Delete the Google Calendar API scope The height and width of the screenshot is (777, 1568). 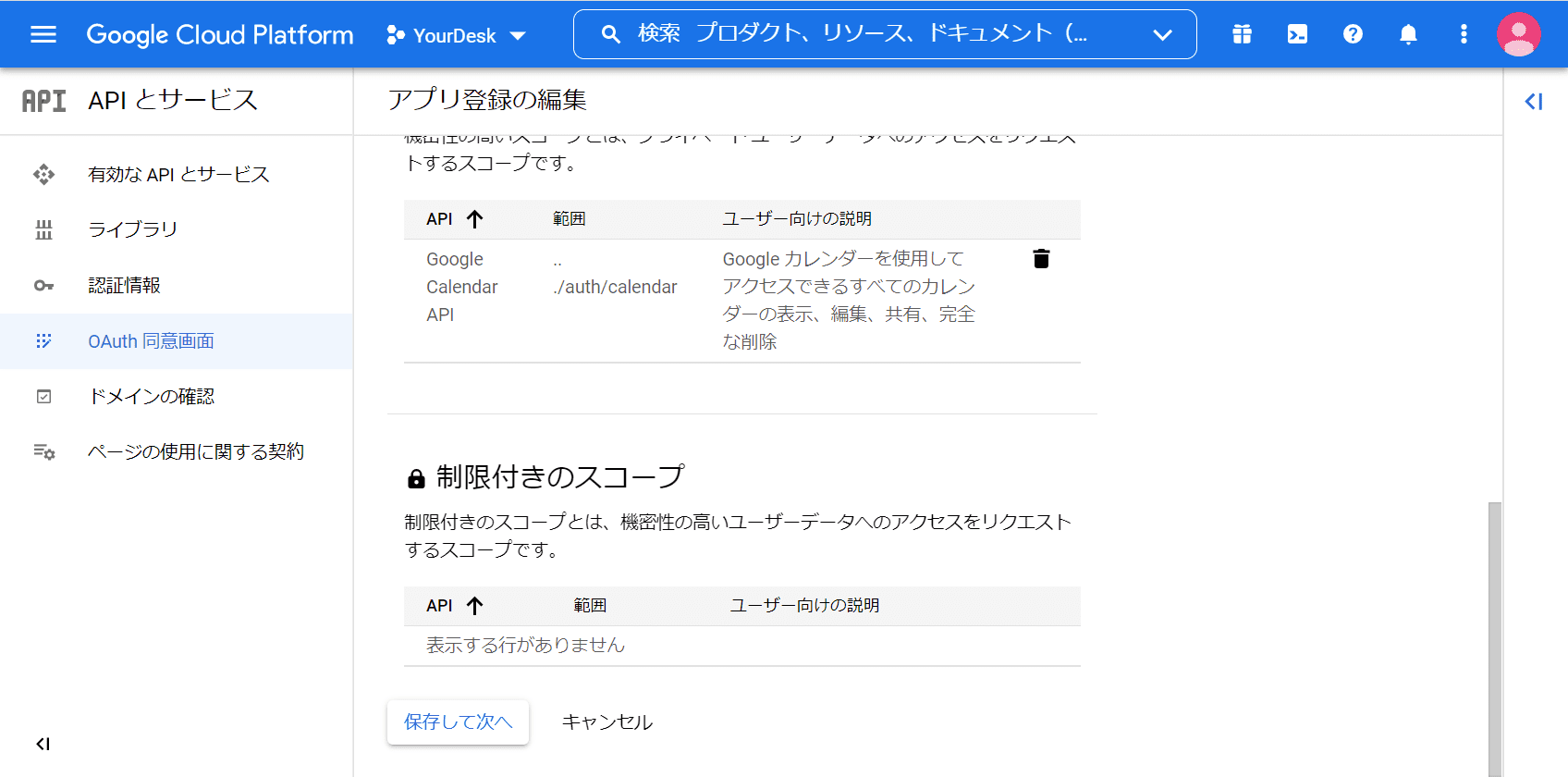coord(1041,259)
